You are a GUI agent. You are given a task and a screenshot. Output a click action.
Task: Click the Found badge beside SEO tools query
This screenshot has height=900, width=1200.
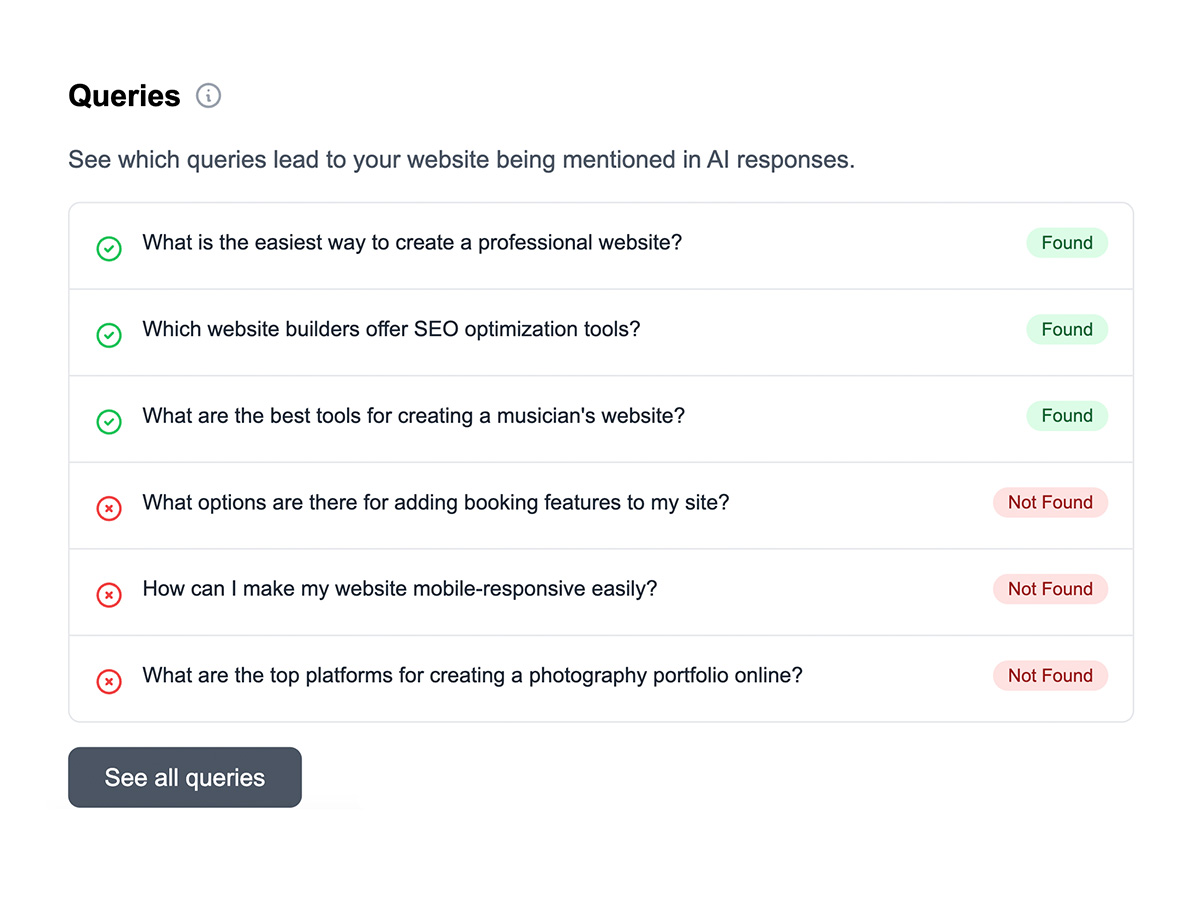click(1067, 329)
